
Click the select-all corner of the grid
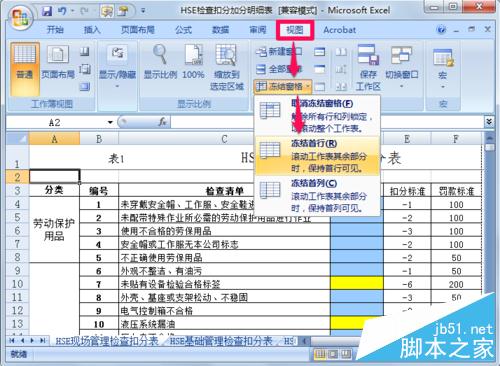(17, 138)
